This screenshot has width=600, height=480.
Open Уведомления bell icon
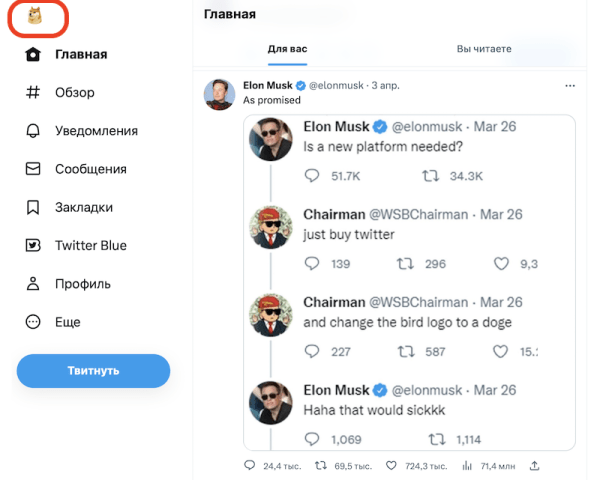click(34, 131)
